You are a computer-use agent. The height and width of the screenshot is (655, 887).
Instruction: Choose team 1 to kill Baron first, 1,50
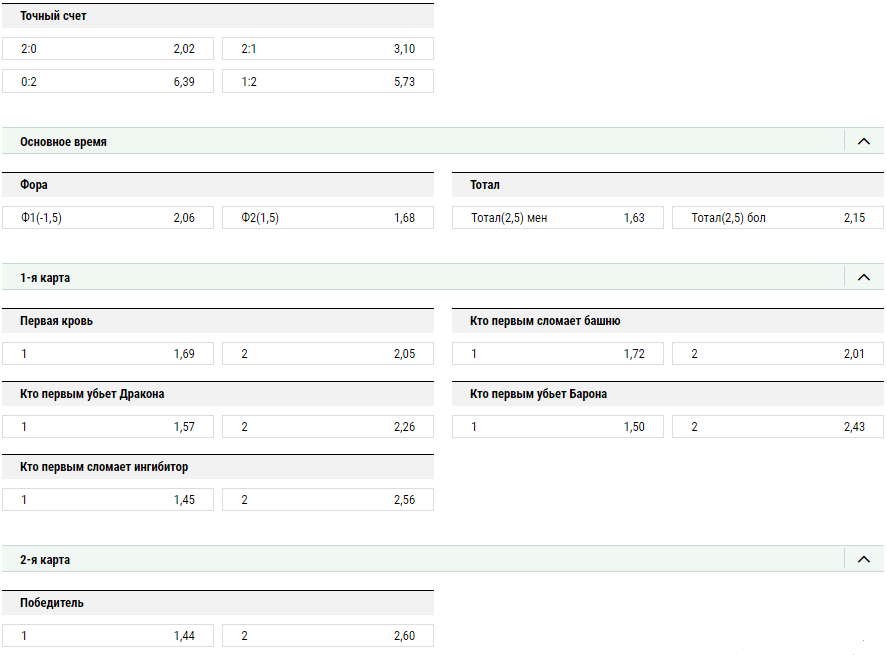(x=558, y=426)
